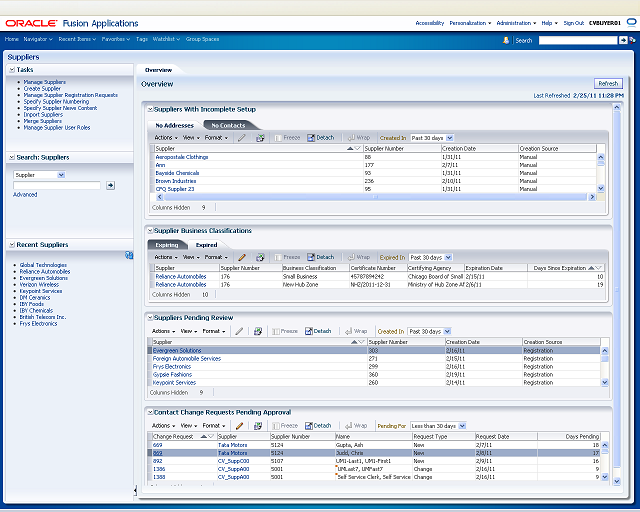Click the search go arrow beside top Search field
Image resolution: width=640 pixels, height=512 pixels.
pos(623,40)
